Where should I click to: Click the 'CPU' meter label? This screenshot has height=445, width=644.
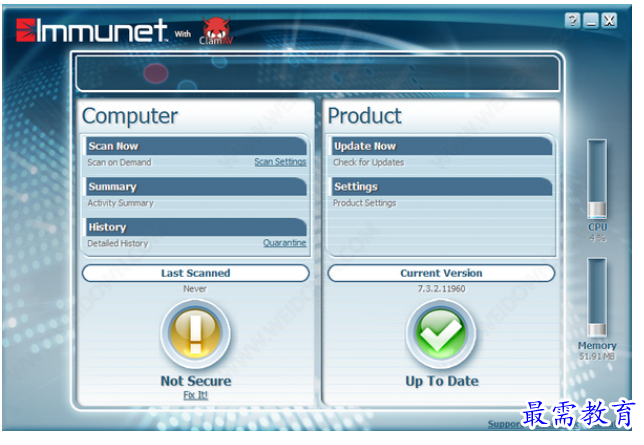tap(598, 227)
